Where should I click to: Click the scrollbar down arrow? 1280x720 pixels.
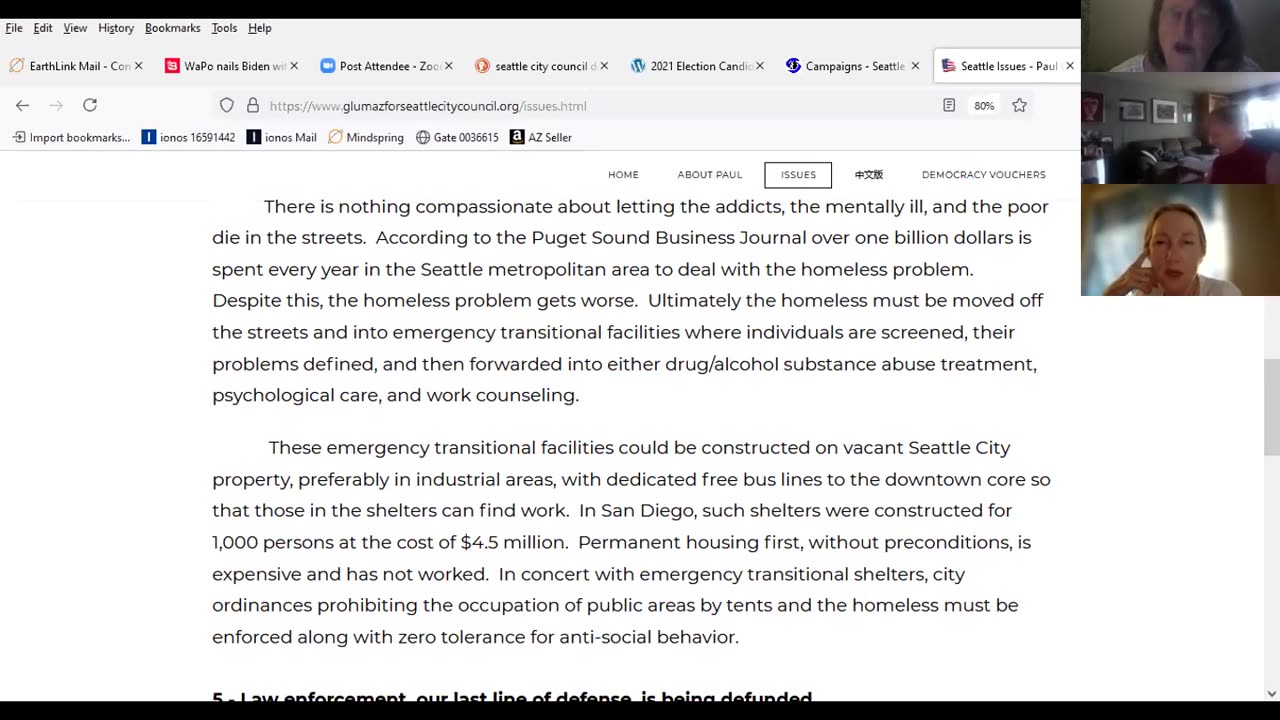(x=1271, y=693)
